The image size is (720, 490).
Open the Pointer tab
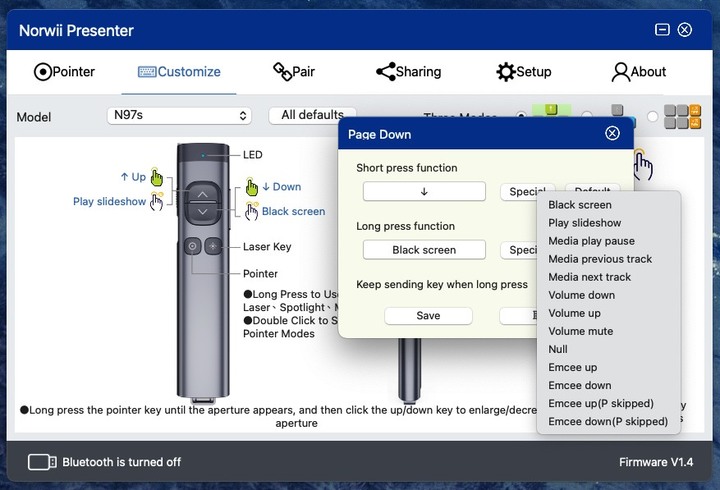point(64,72)
